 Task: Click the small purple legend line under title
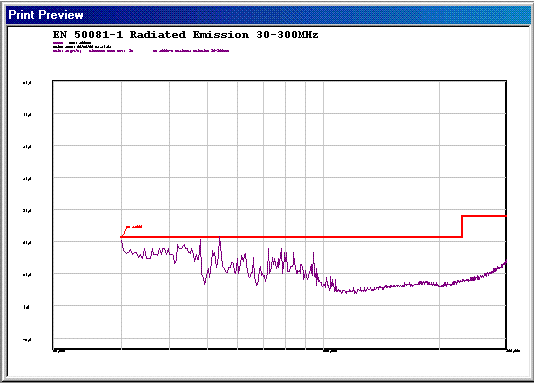click(x=58, y=43)
